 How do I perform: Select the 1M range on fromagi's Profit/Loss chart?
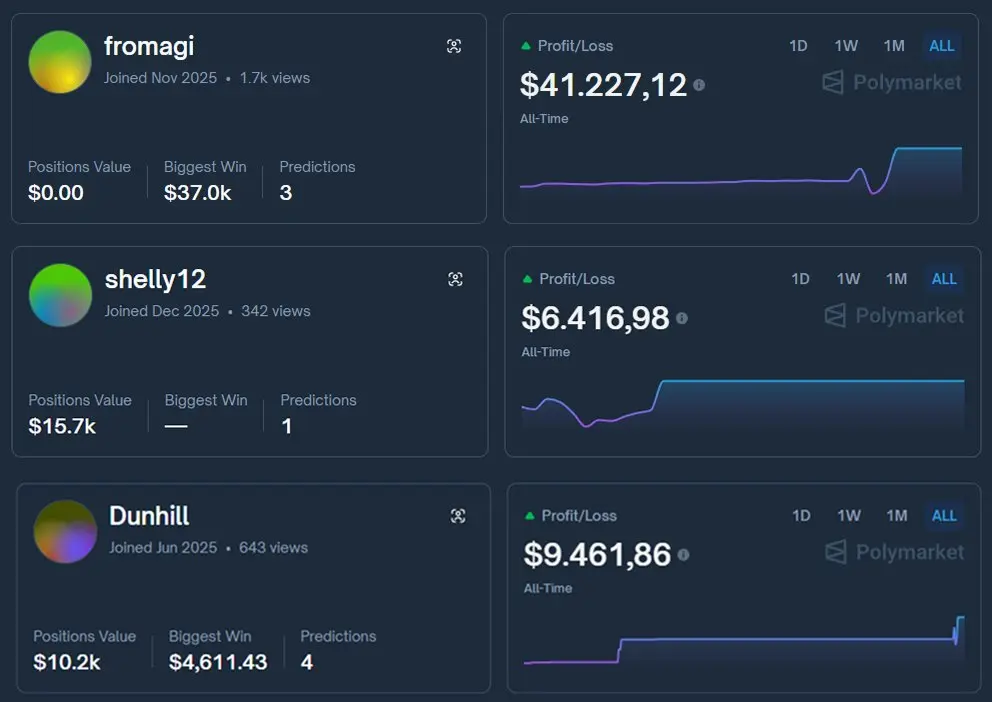pos(894,46)
